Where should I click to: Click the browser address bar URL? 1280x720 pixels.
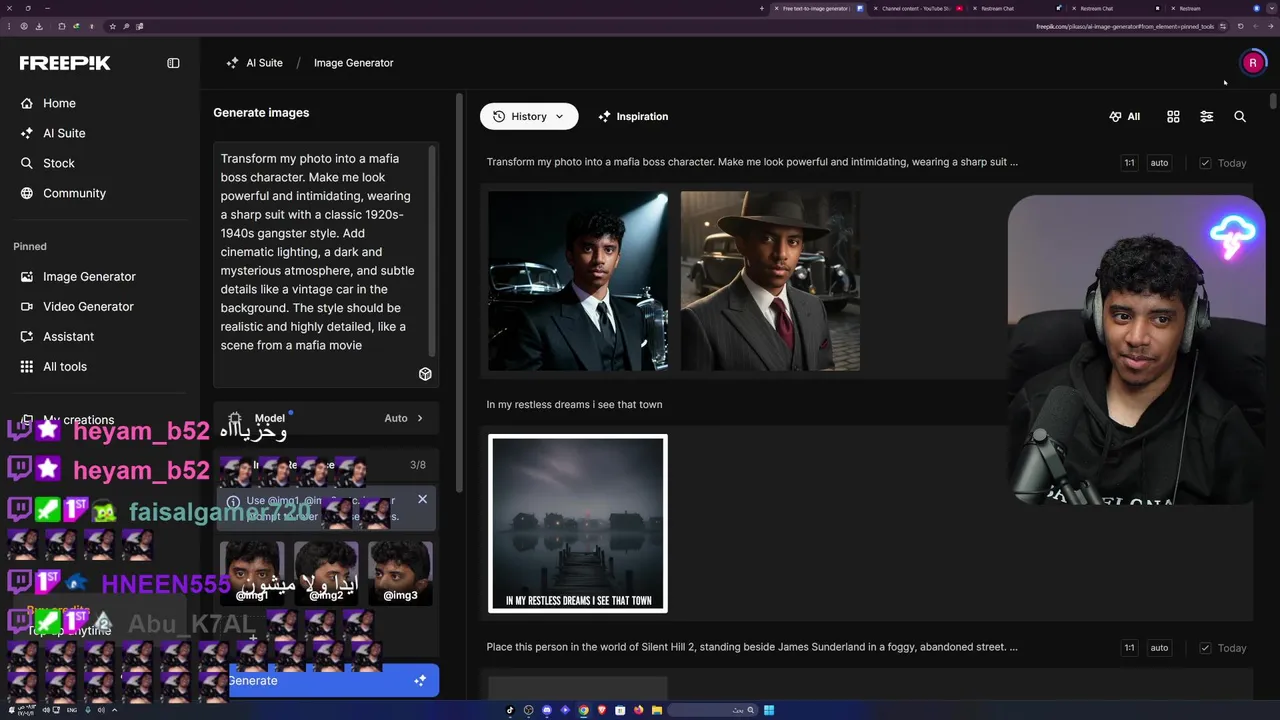click(x=1124, y=26)
